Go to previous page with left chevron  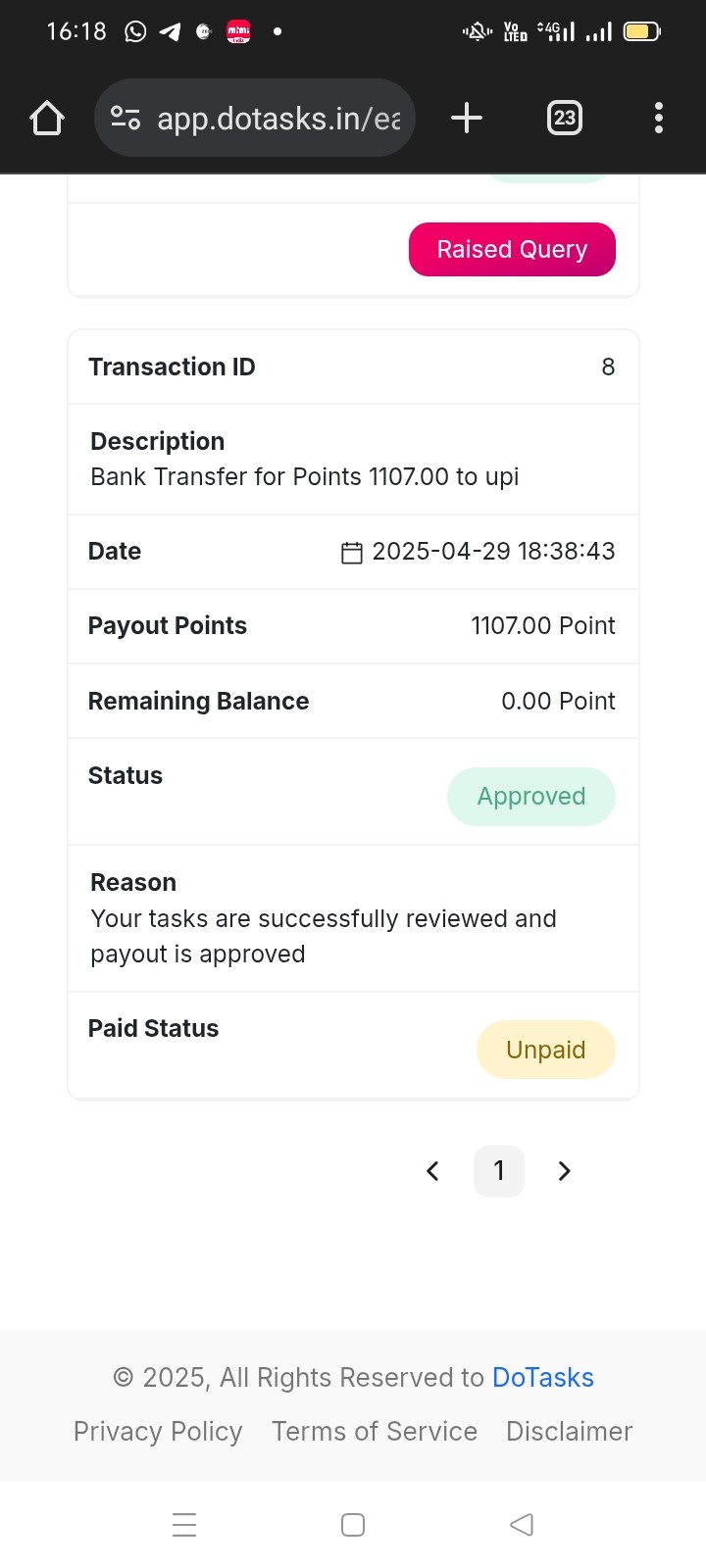click(432, 1171)
